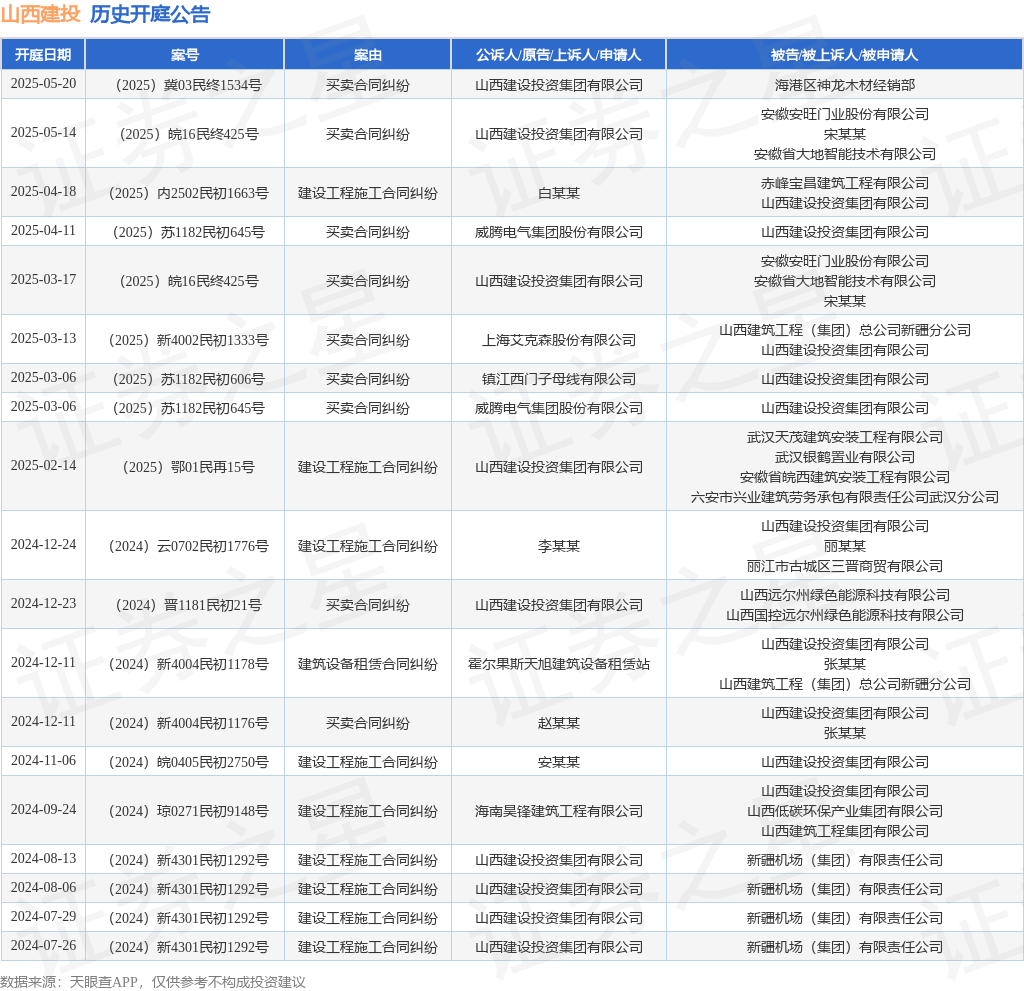The width and height of the screenshot is (1024, 991).
Task: Click the 2025-04-18 date cell
Action: [43, 191]
